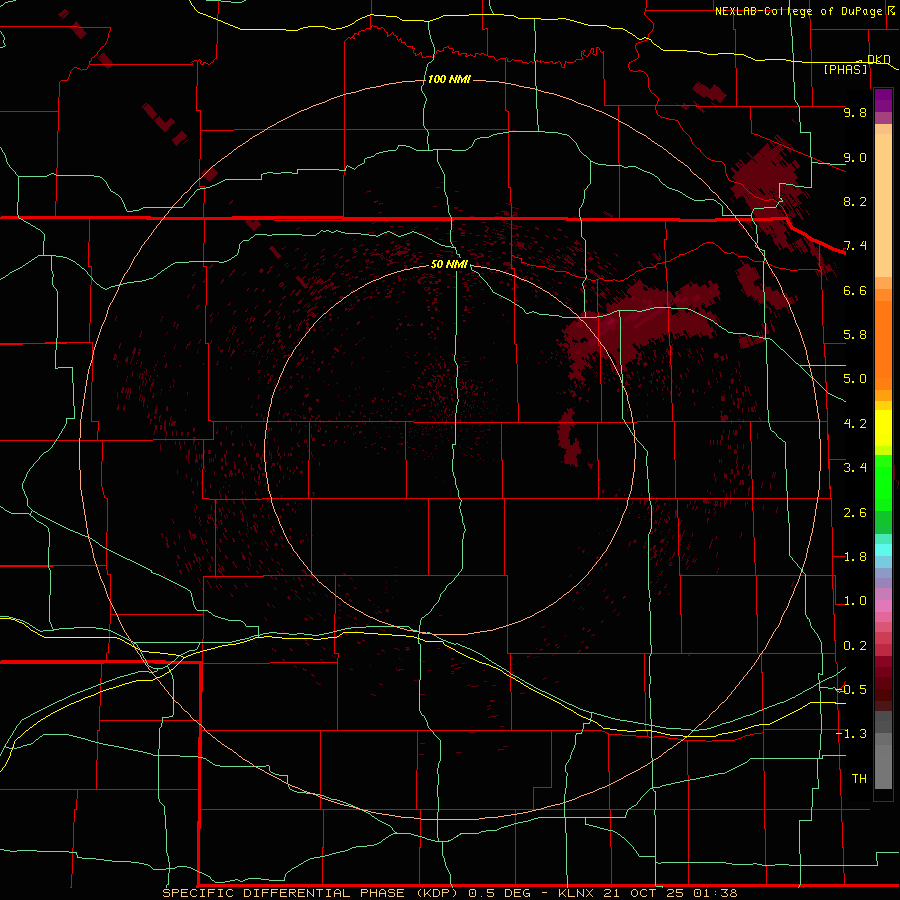Screen dimensions: 900x900
Task: Click the 8.2 value on the color scale
Action: 855,201
